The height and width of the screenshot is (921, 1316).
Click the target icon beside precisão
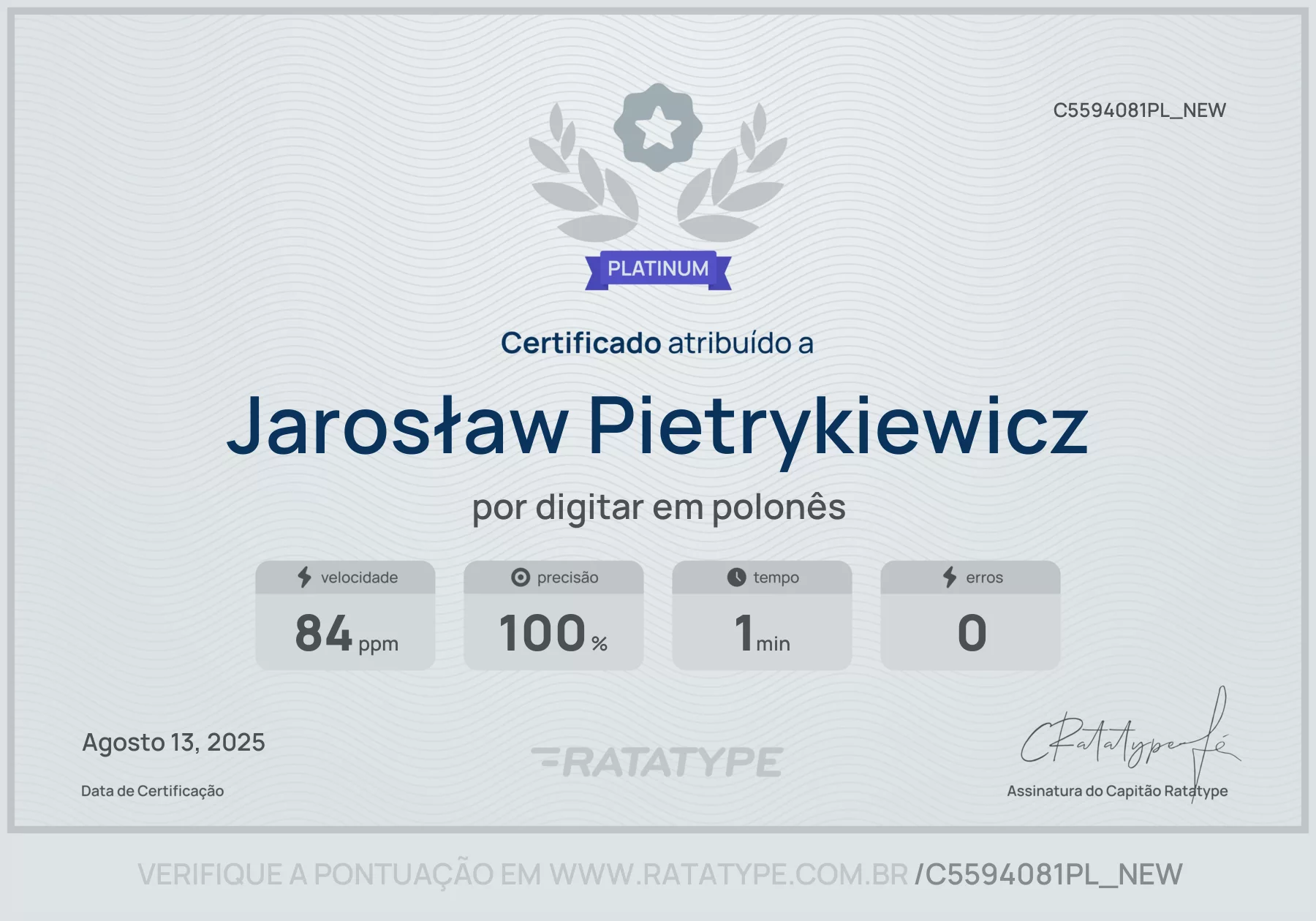(521, 577)
